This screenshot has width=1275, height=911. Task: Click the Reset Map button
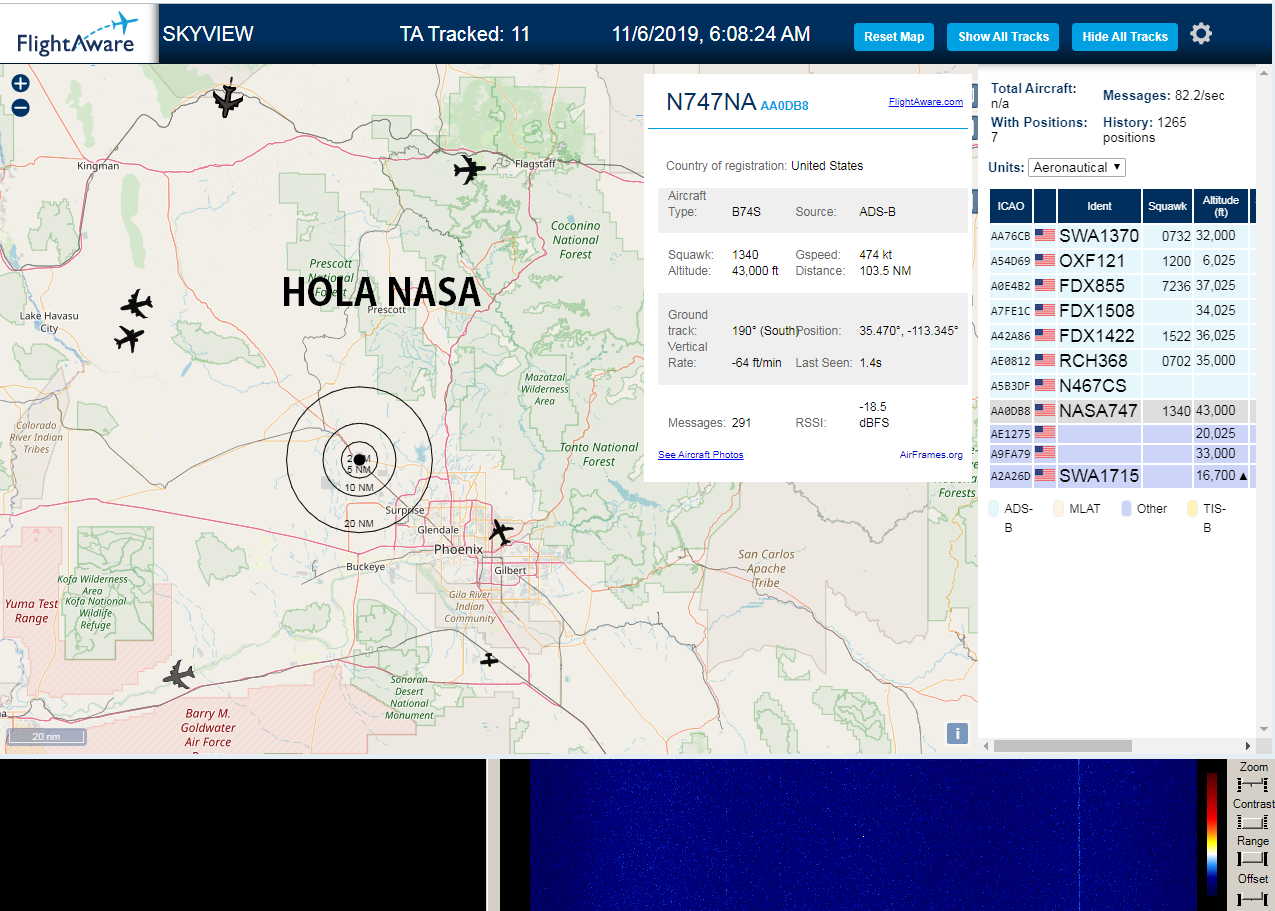(x=894, y=37)
